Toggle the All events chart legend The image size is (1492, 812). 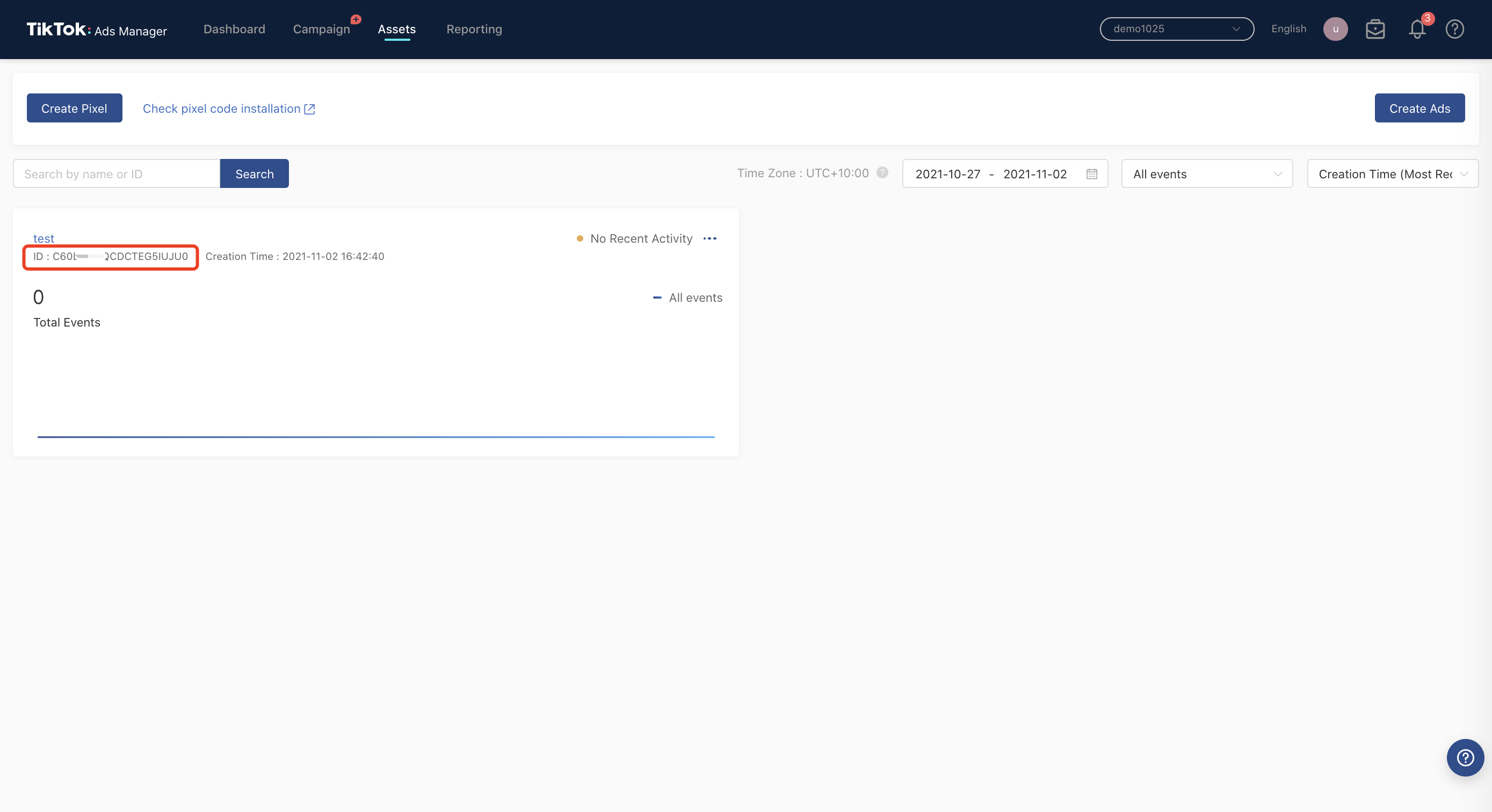tap(687, 298)
